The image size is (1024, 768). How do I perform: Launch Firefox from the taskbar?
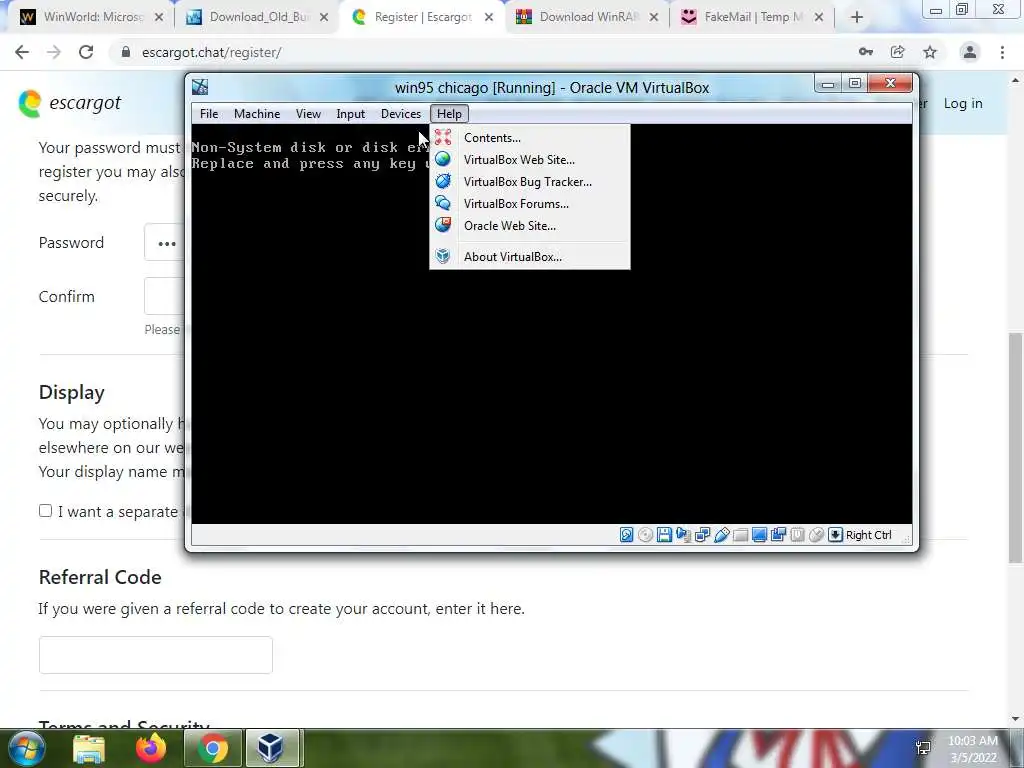tap(150, 748)
